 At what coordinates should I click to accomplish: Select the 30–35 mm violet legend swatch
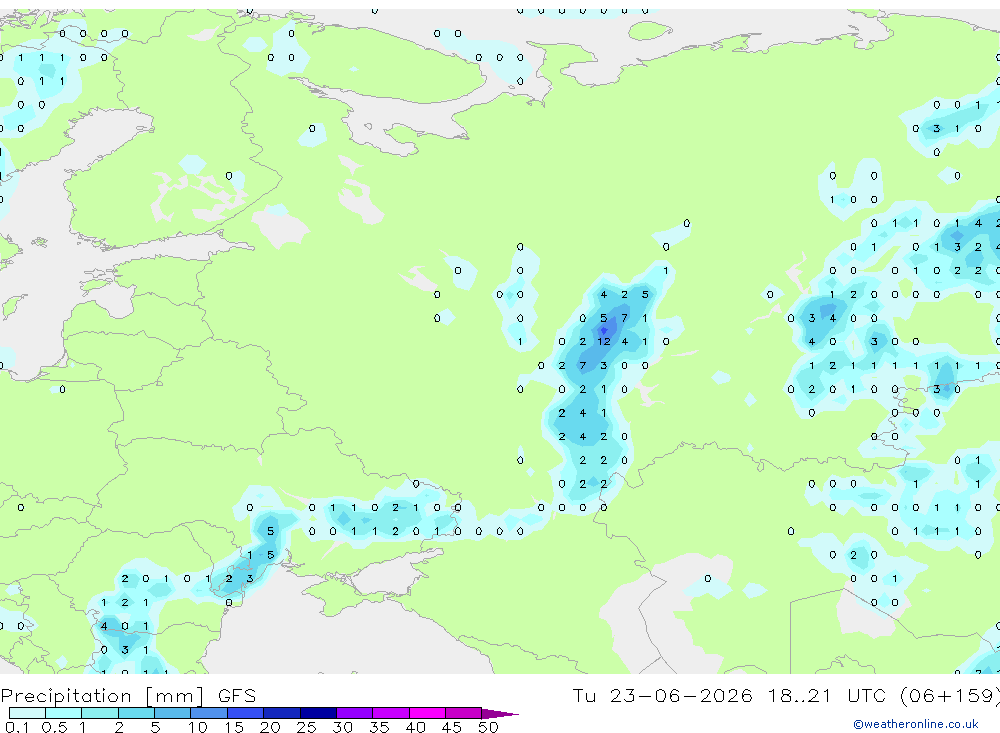[x=355, y=713]
